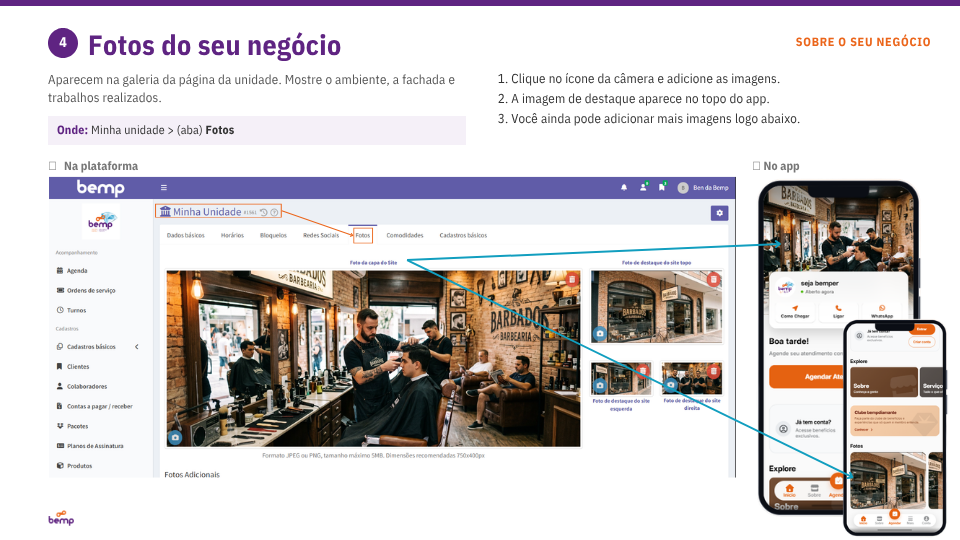
Task: Tap the center Agendar icon on small phone
Action: pyautogui.click(x=894, y=514)
